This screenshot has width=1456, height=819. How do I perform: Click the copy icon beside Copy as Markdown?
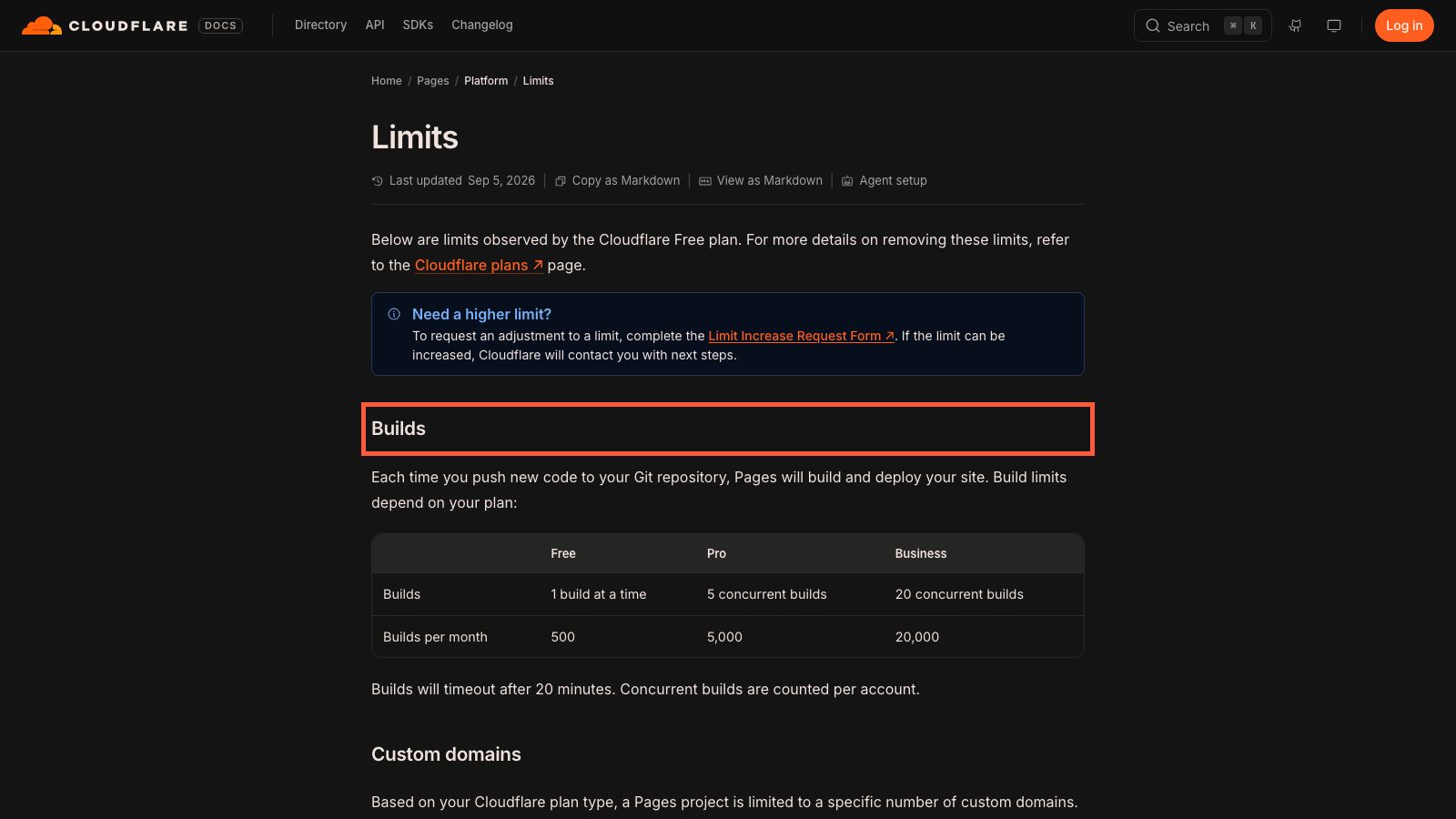tap(561, 181)
